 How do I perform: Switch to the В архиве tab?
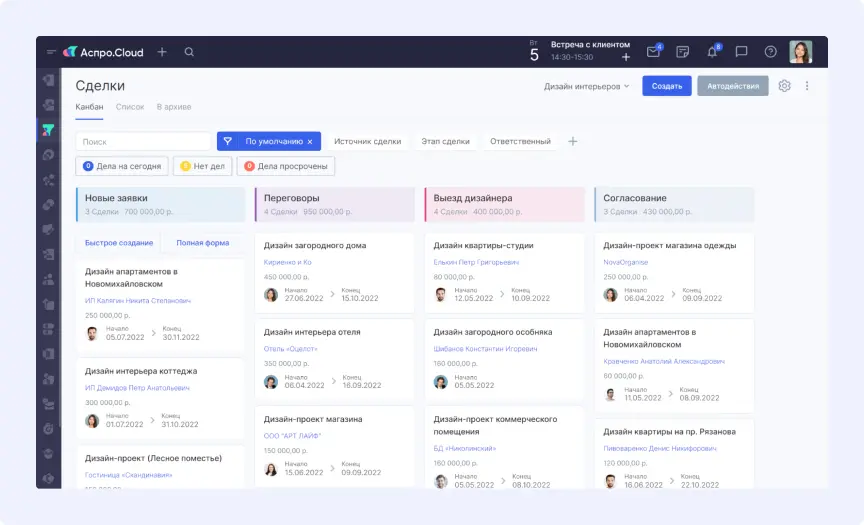point(174,107)
